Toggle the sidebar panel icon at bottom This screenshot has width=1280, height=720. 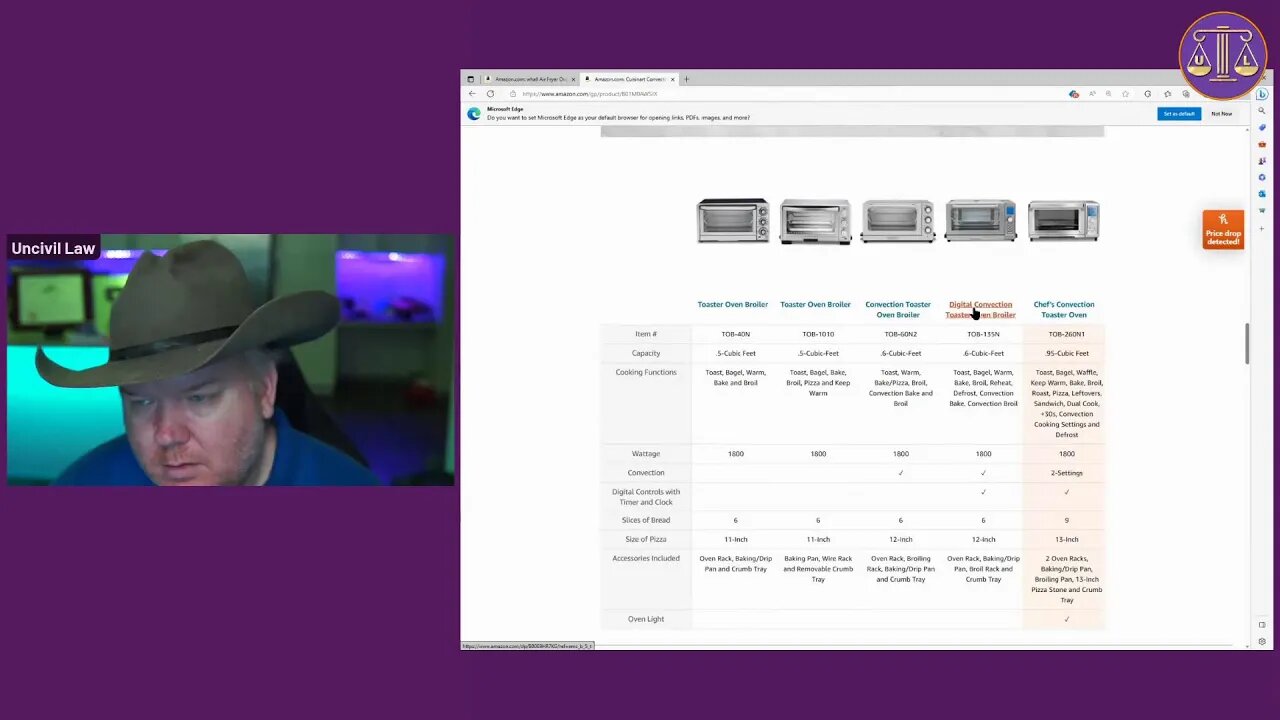pyautogui.click(x=1262, y=625)
